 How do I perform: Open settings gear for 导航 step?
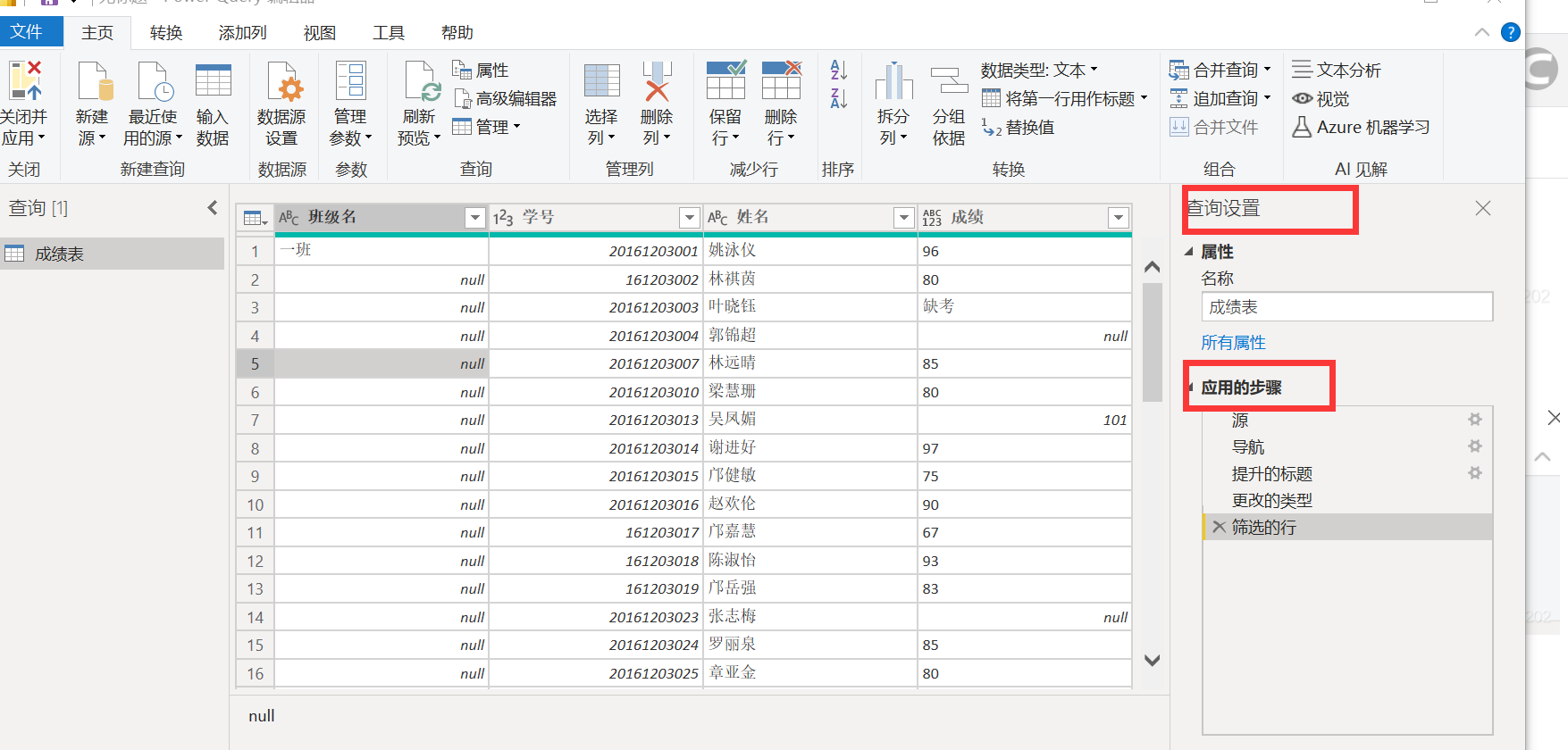pos(1475,446)
